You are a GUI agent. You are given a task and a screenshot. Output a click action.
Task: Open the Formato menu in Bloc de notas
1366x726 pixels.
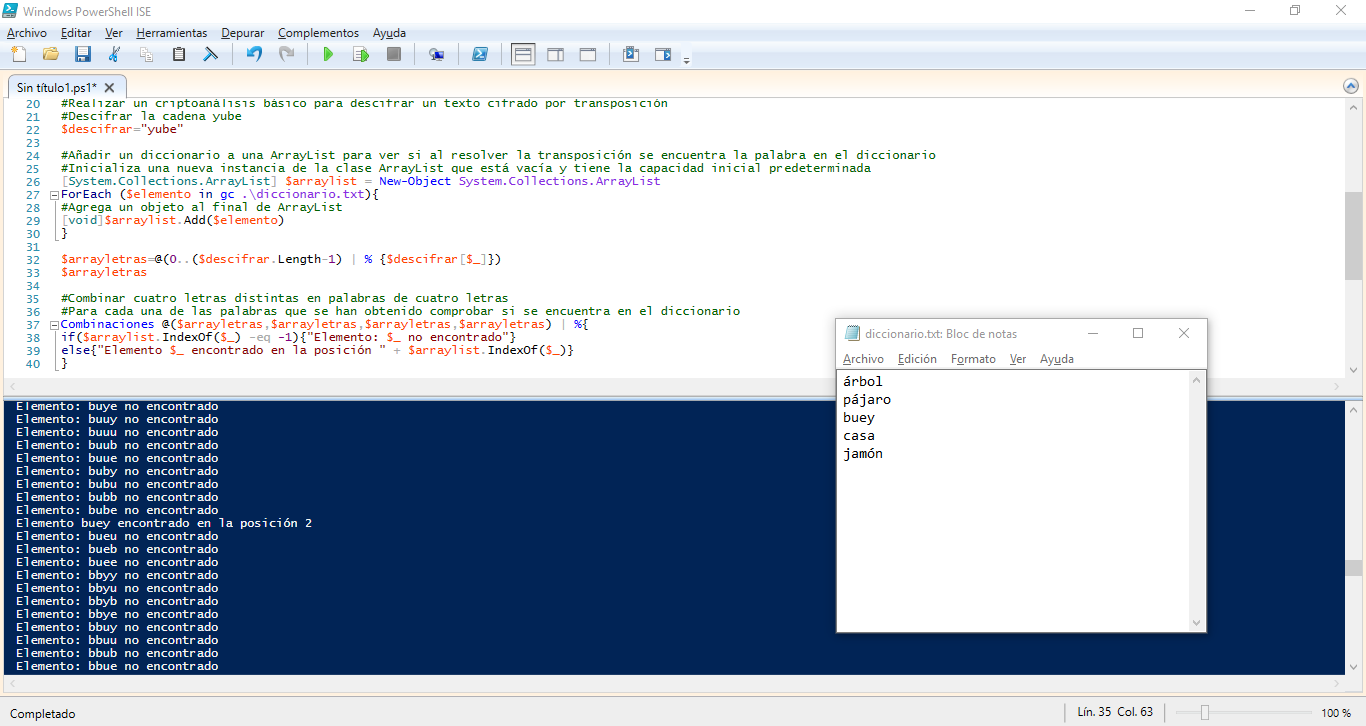point(973,359)
